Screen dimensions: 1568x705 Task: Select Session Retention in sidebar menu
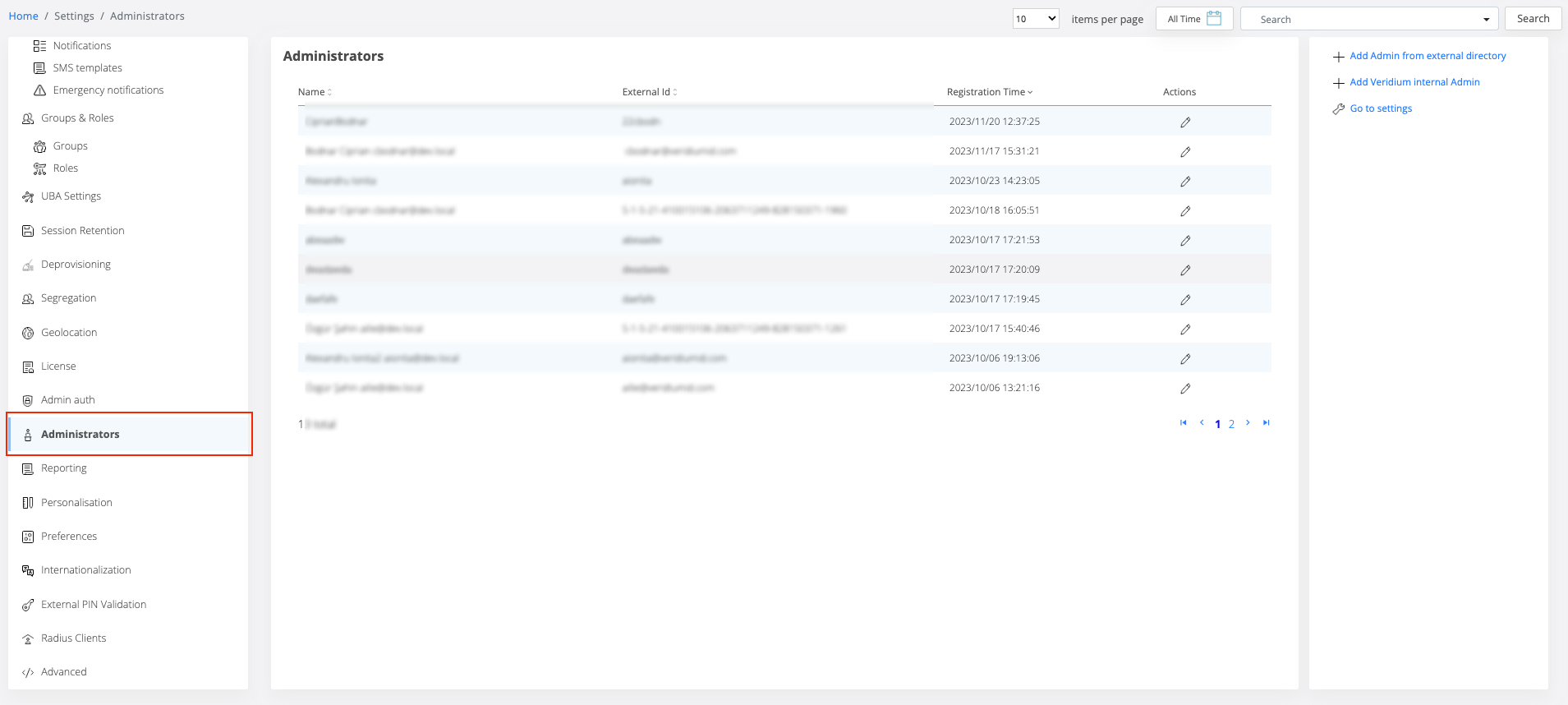(82, 231)
